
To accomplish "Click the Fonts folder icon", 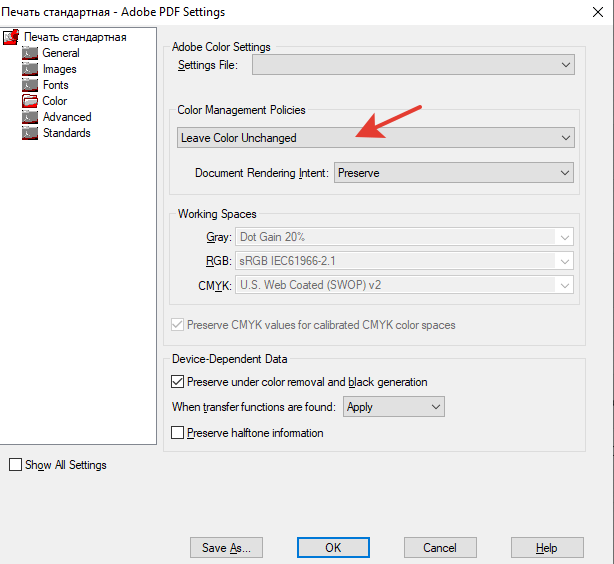I will click(x=30, y=85).
